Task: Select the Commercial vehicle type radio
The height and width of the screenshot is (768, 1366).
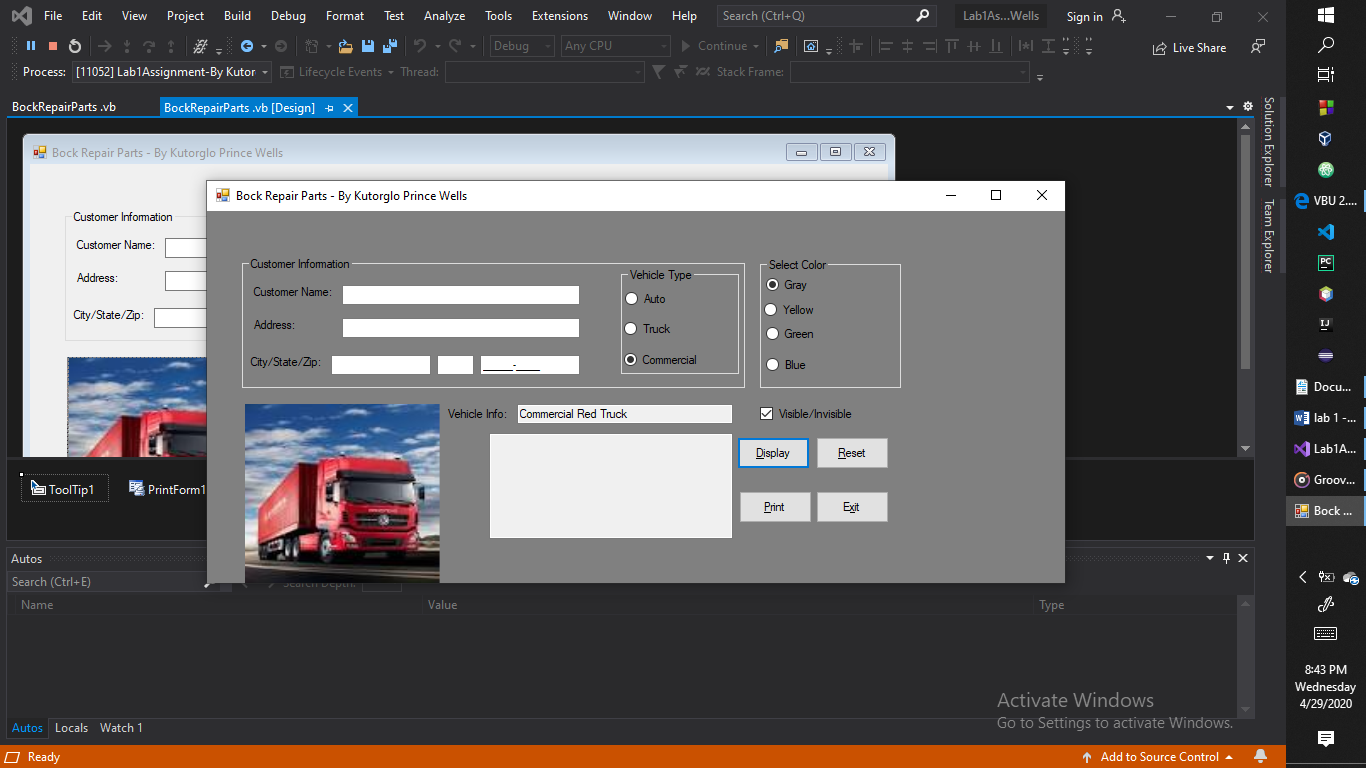Action: point(631,359)
